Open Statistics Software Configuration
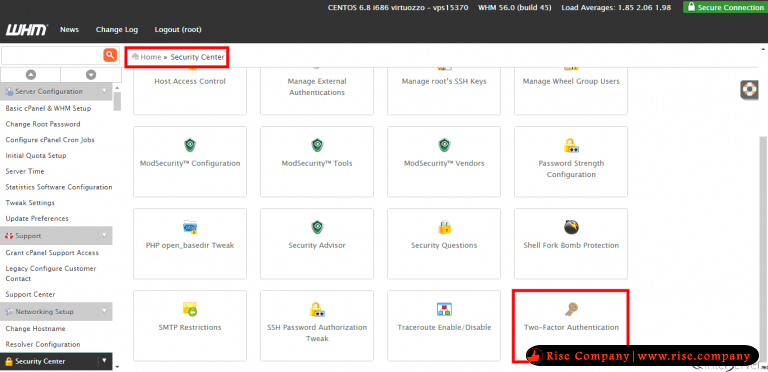The image size is (768, 372). click(x=59, y=187)
